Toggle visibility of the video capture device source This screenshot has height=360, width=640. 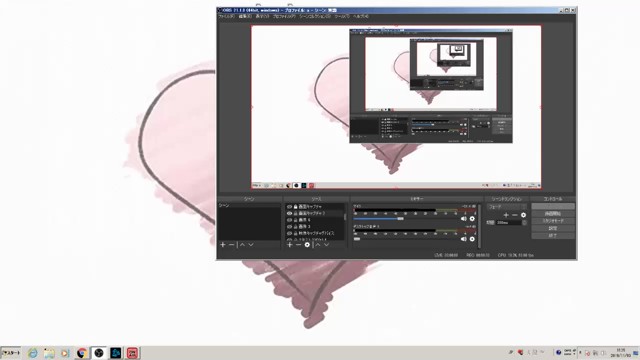pyautogui.click(x=289, y=233)
